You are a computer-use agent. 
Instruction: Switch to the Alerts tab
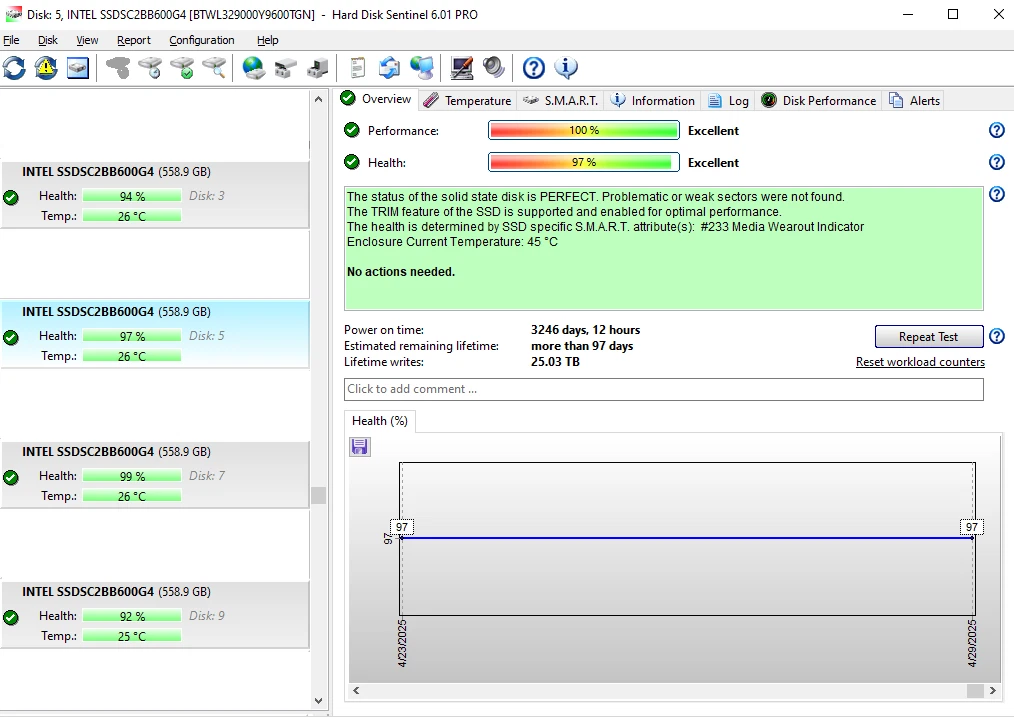(914, 101)
